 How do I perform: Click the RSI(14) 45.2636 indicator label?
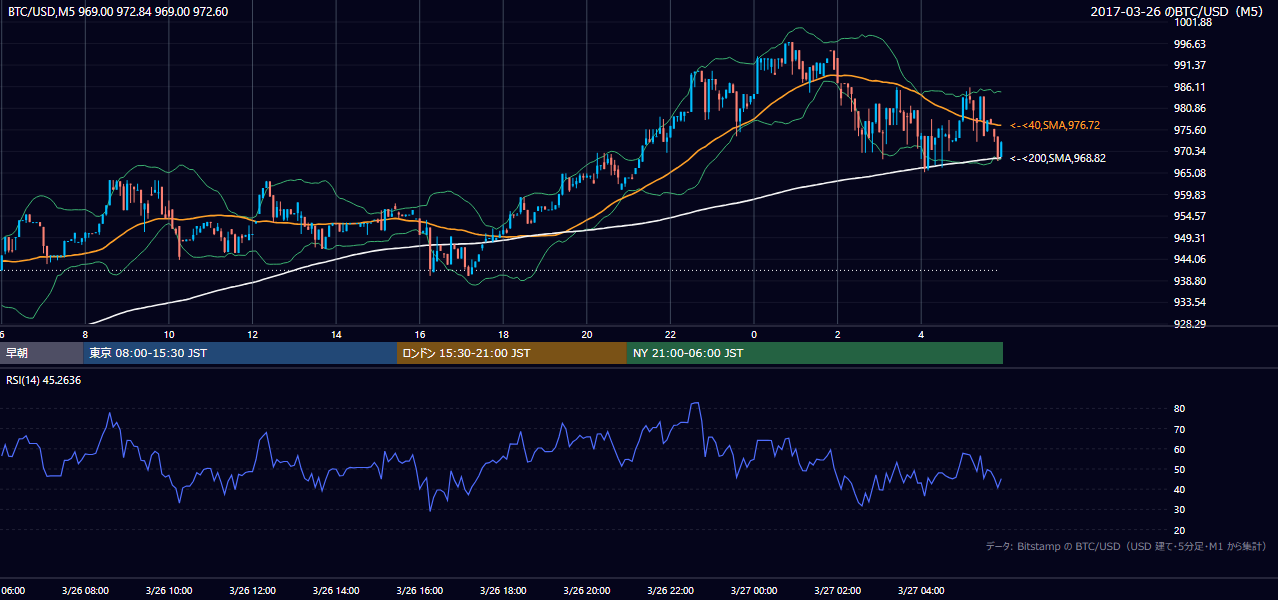[x=44, y=380]
